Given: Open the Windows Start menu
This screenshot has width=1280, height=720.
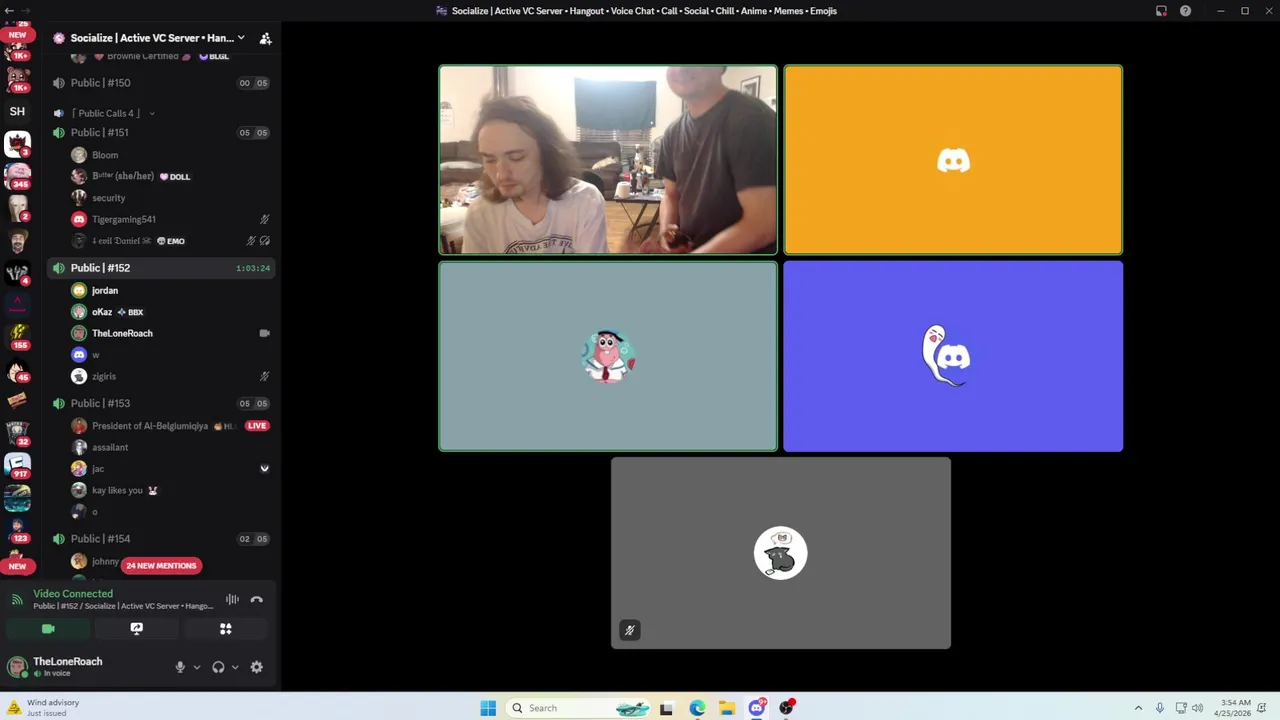Looking at the screenshot, I should tap(488, 708).
